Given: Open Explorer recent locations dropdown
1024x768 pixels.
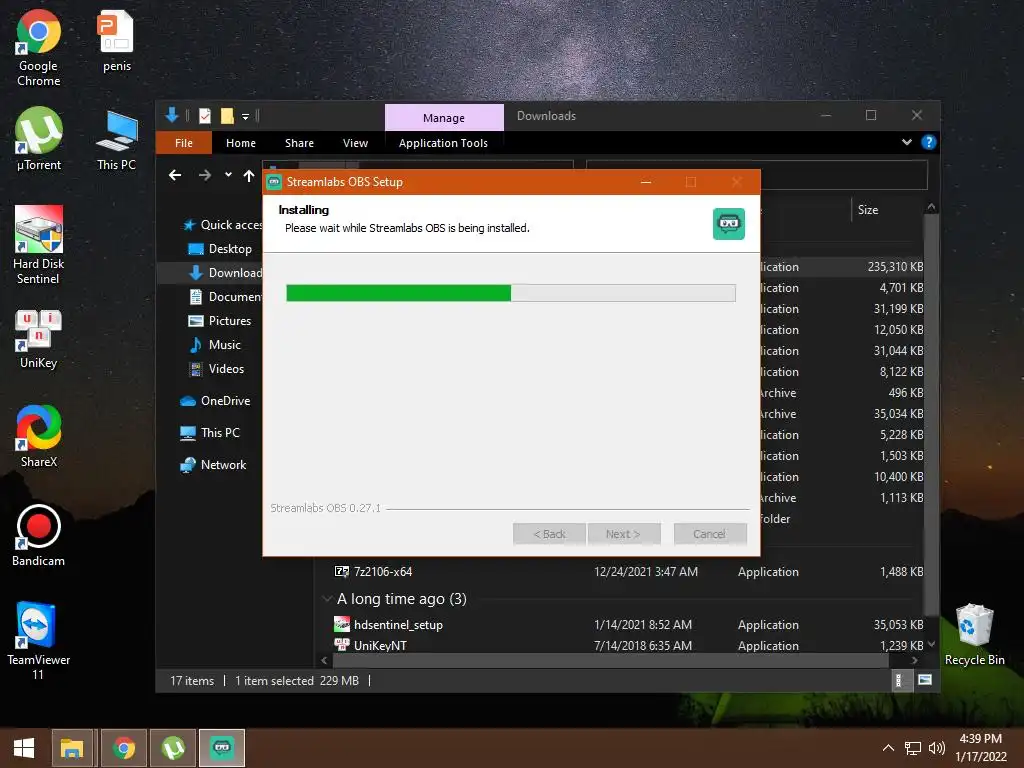Looking at the screenshot, I should click(228, 174).
